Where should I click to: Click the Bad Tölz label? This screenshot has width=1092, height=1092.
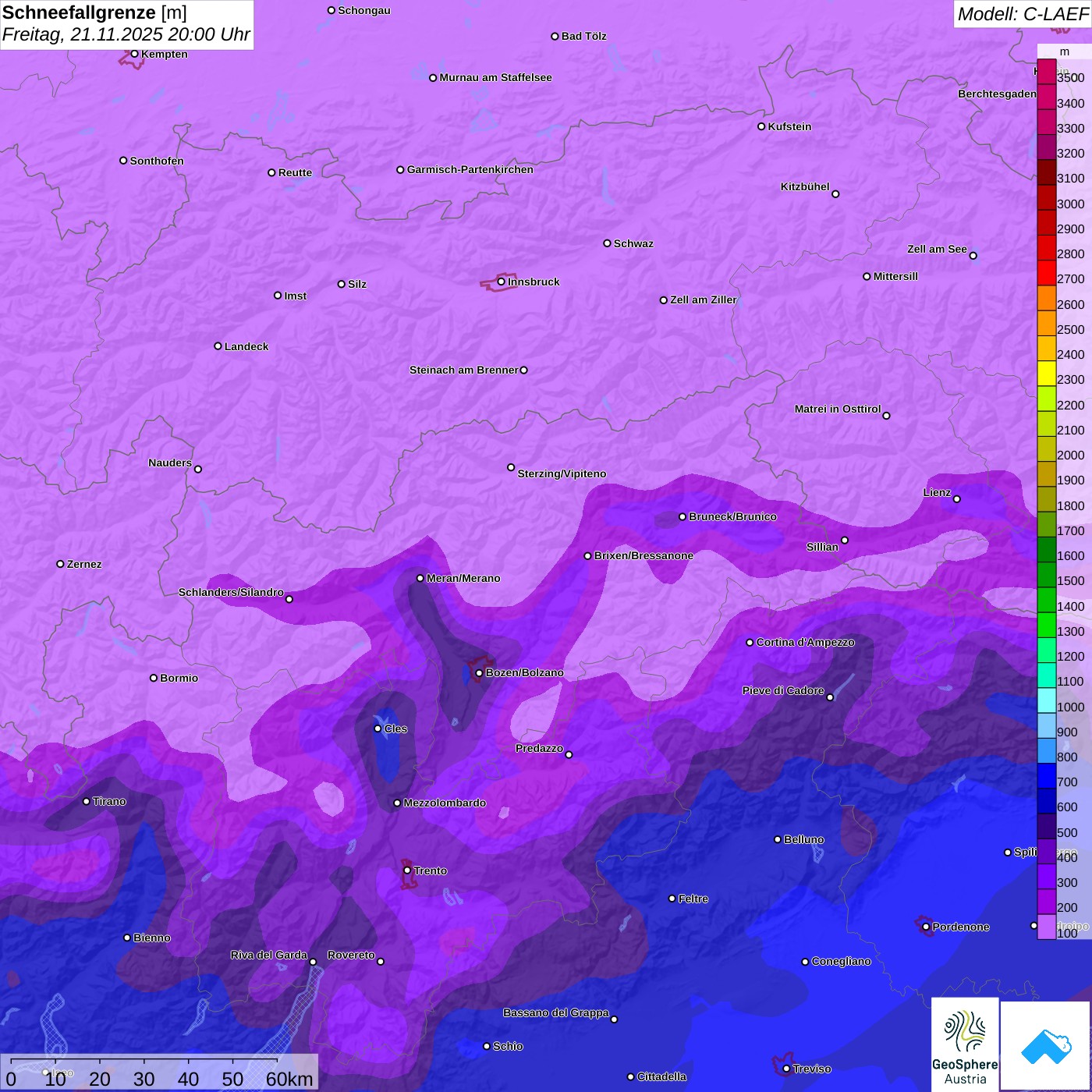coord(583,36)
